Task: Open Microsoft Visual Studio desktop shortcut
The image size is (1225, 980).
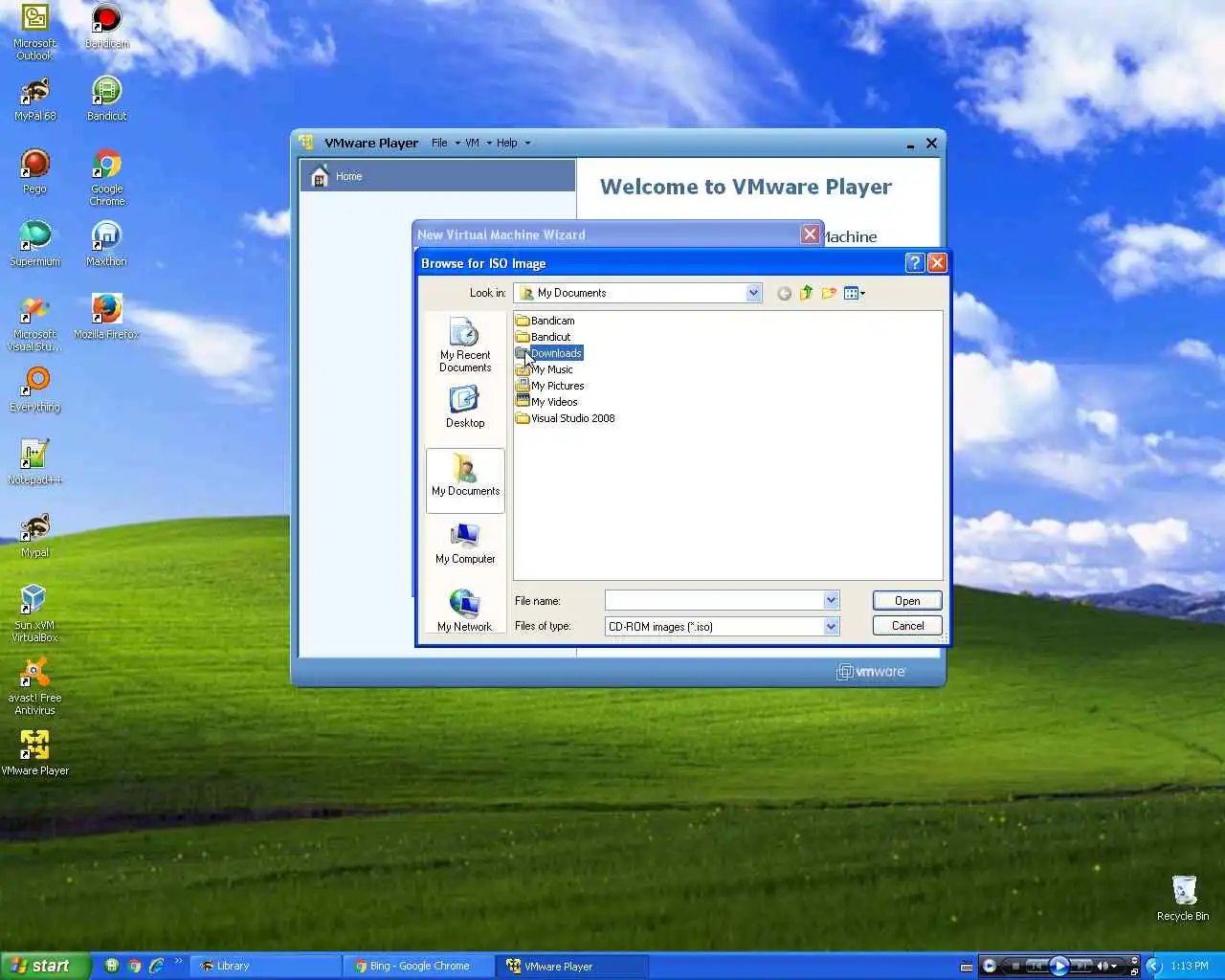Action: (35, 323)
